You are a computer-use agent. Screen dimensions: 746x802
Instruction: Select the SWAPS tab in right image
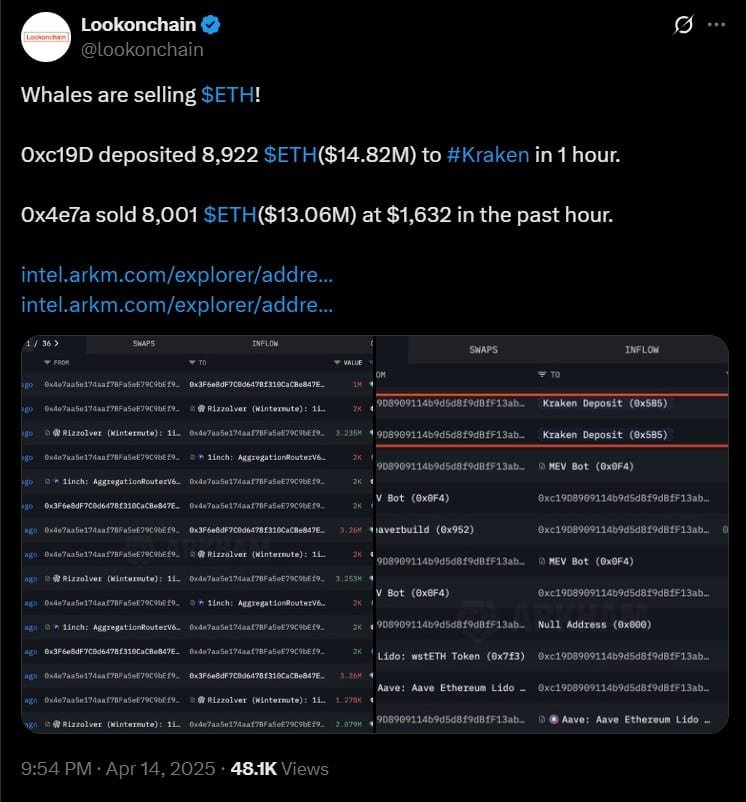(x=483, y=350)
